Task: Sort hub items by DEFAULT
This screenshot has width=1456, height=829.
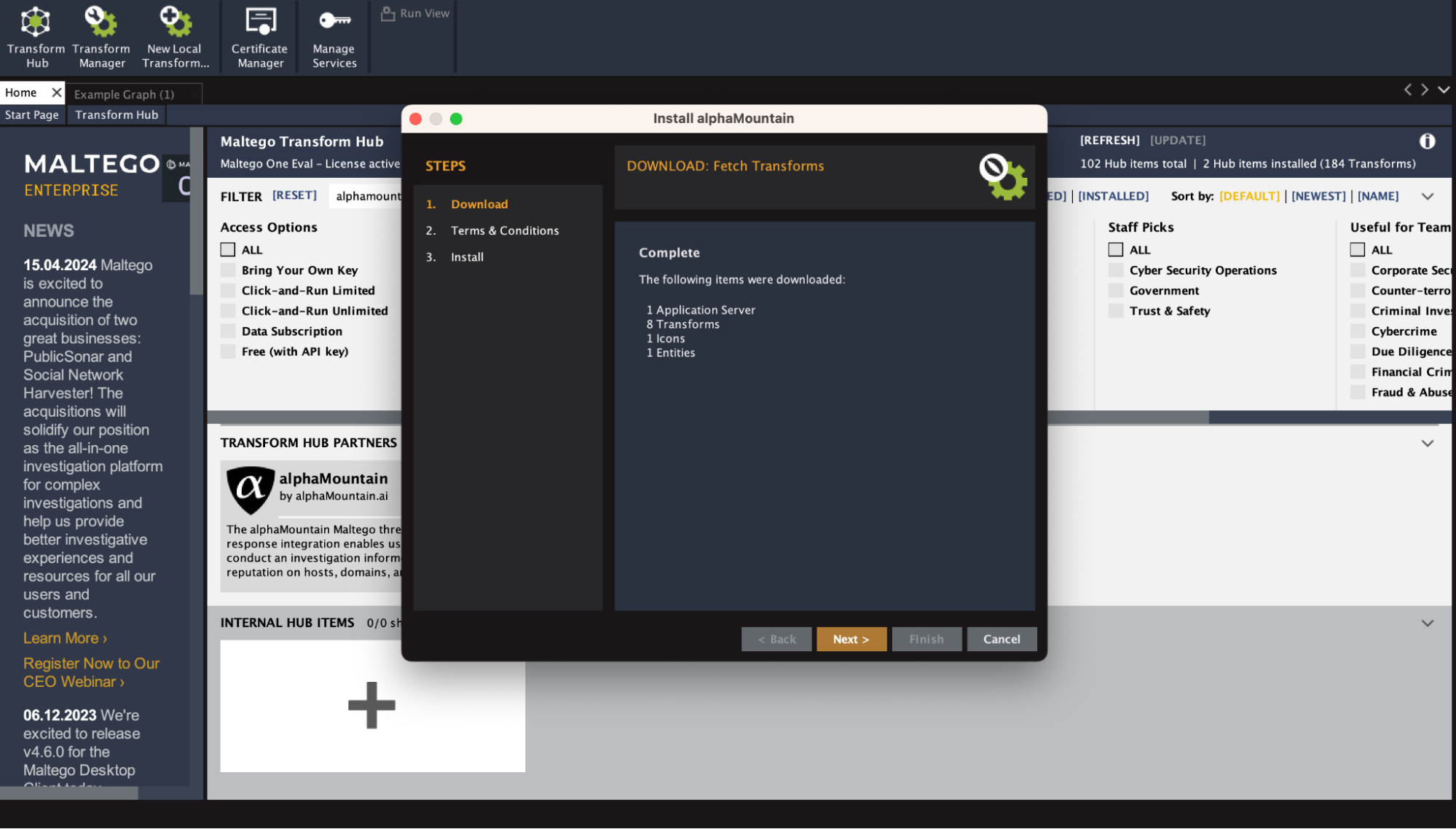Action: 1249,196
